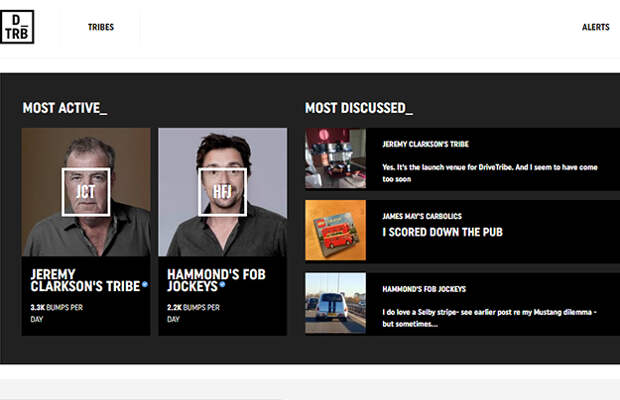The image size is (620, 400).
Task: Open Jeremy Clarkson's Tribe title link
Action: click(85, 280)
